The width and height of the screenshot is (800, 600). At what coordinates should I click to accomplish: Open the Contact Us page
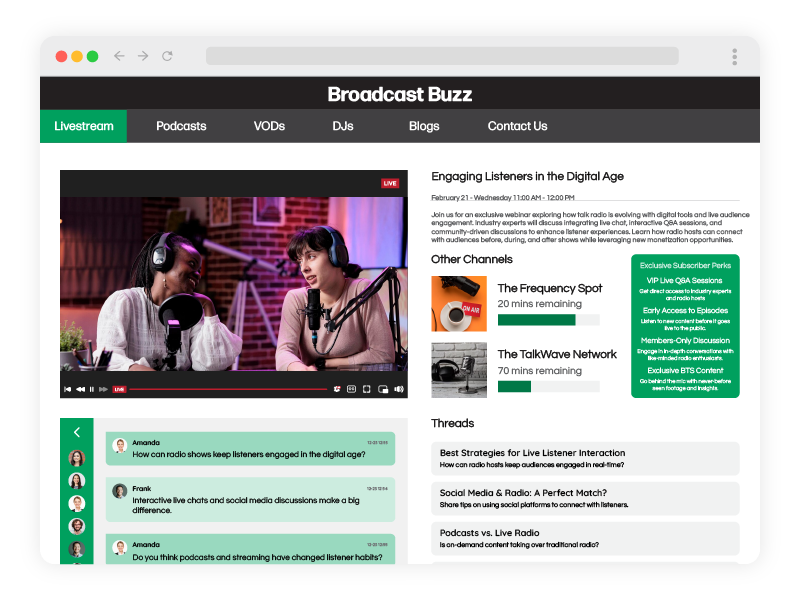pyautogui.click(x=517, y=126)
